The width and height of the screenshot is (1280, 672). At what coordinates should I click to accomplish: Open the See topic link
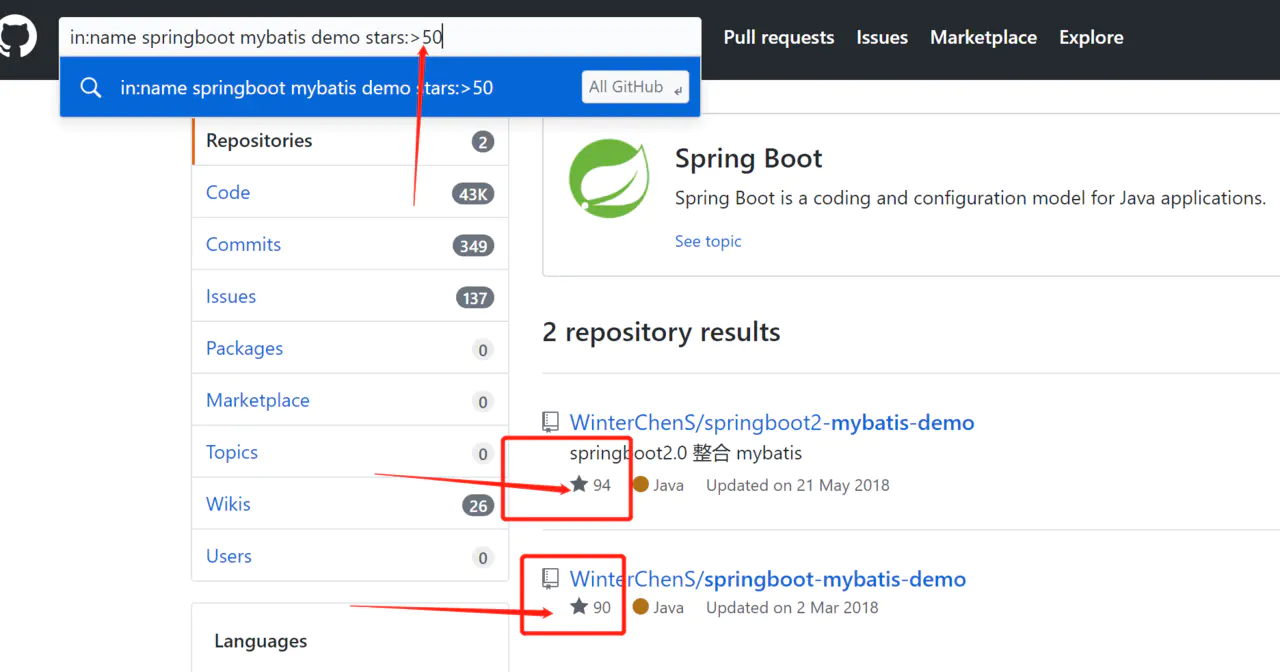708,241
